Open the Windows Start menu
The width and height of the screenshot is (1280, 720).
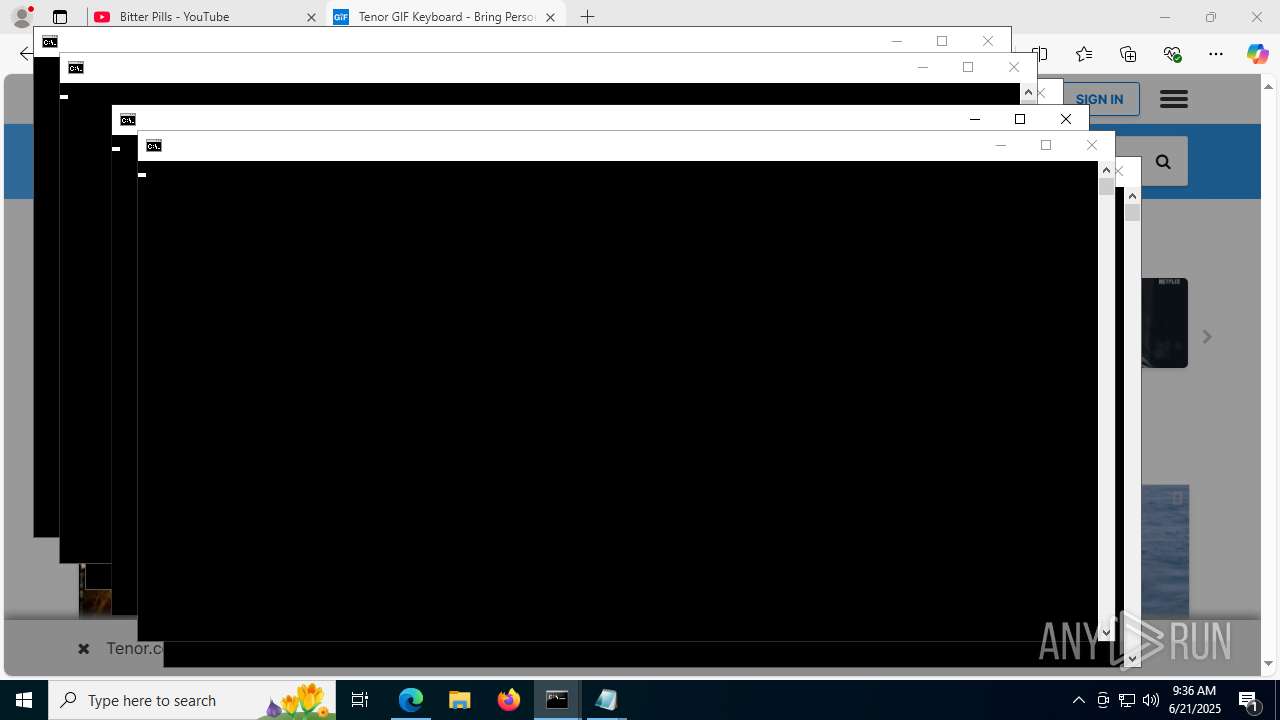tap(24, 700)
